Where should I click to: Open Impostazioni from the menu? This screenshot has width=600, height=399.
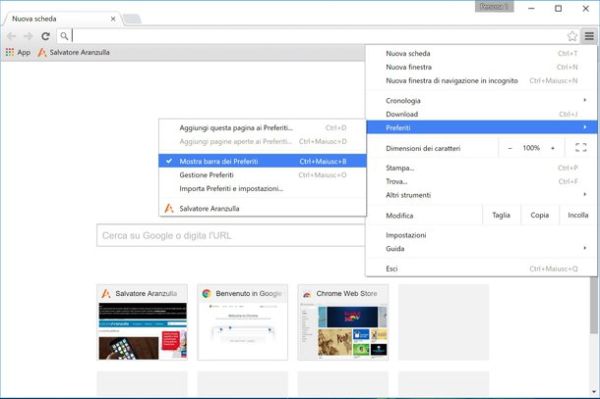(481, 235)
